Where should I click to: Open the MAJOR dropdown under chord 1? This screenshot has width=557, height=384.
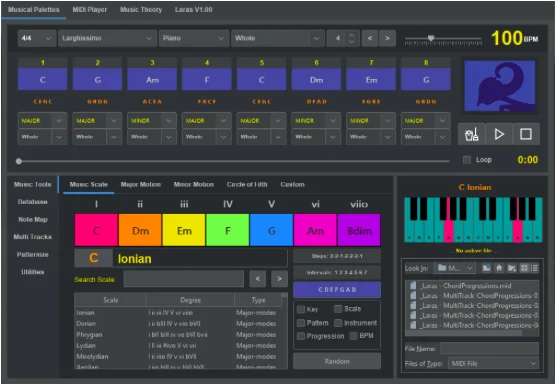[42, 121]
